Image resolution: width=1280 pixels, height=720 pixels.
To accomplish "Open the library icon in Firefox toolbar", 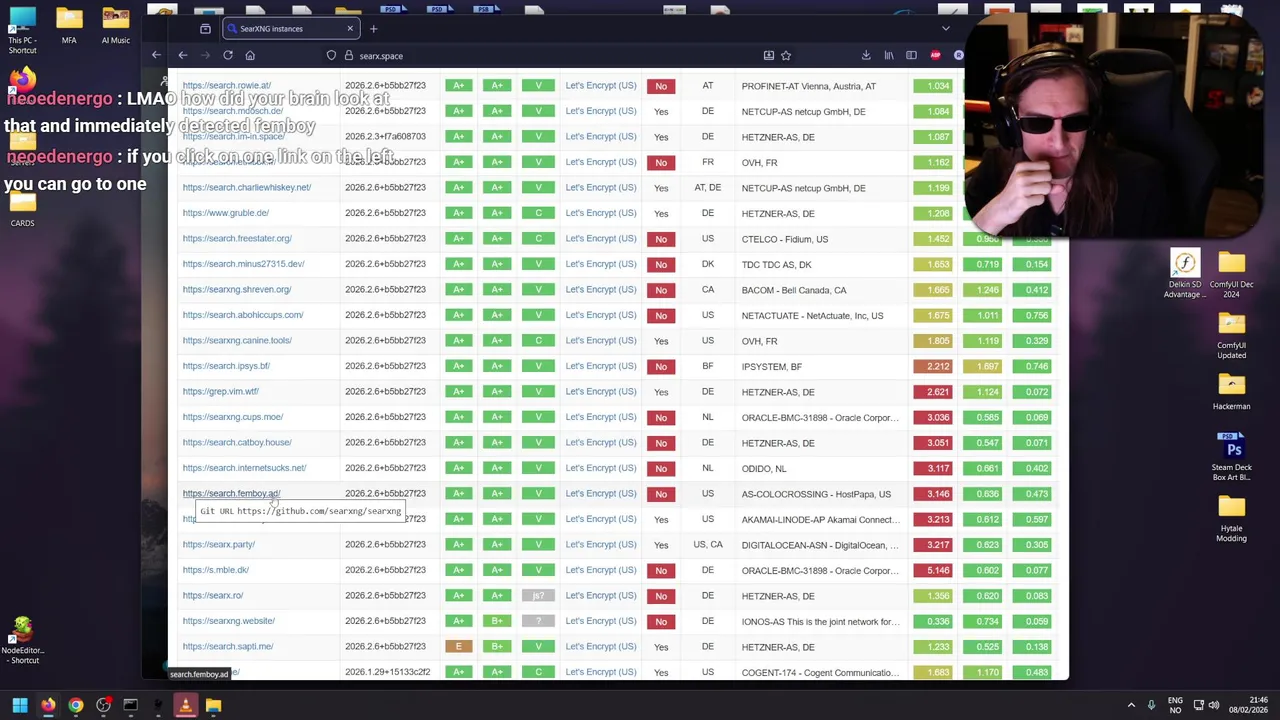I will click(888, 56).
